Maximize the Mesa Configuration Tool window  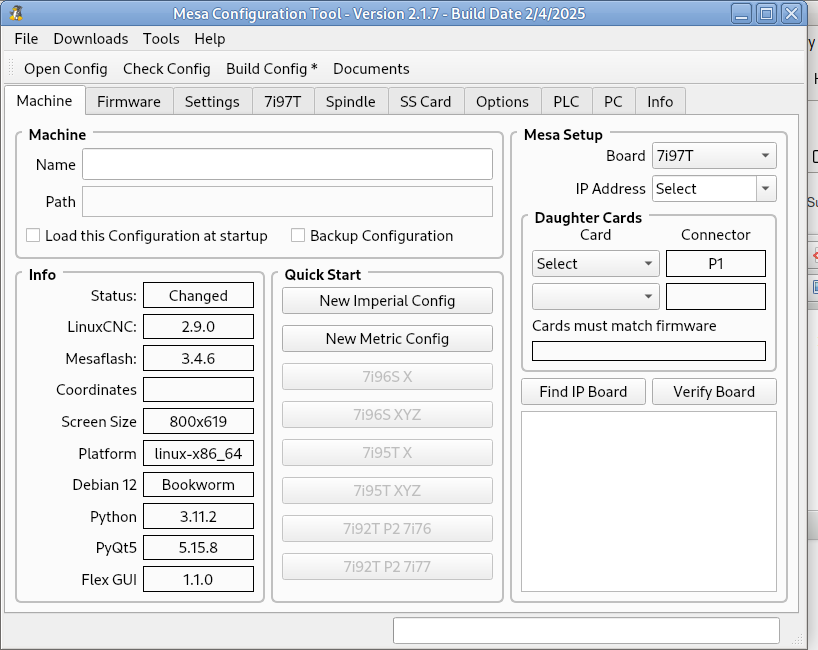tap(766, 13)
